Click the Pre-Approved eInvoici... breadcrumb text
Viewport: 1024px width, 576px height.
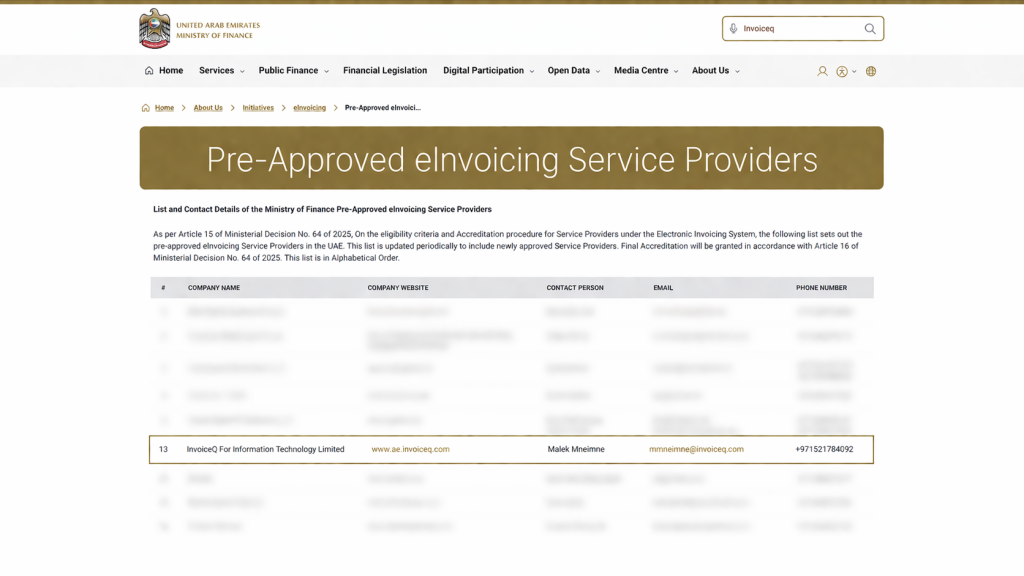(x=383, y=108)
